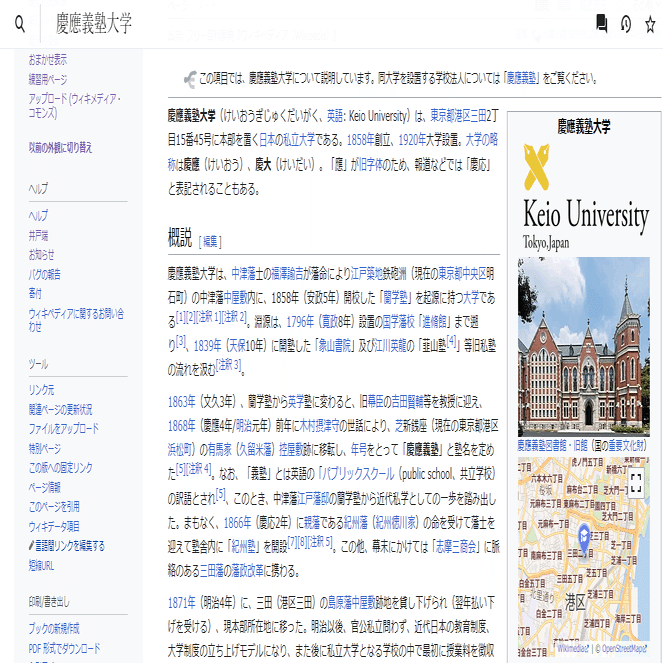Open 慶應義塾 link in hatnote
This screenshot has width=663, height=663.
[521, 78]
